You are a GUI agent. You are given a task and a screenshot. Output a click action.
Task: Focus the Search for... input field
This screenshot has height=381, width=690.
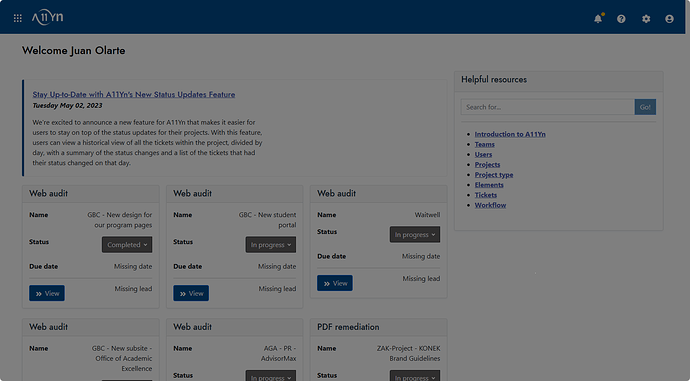pyautogui.click(x=547, y=107)
